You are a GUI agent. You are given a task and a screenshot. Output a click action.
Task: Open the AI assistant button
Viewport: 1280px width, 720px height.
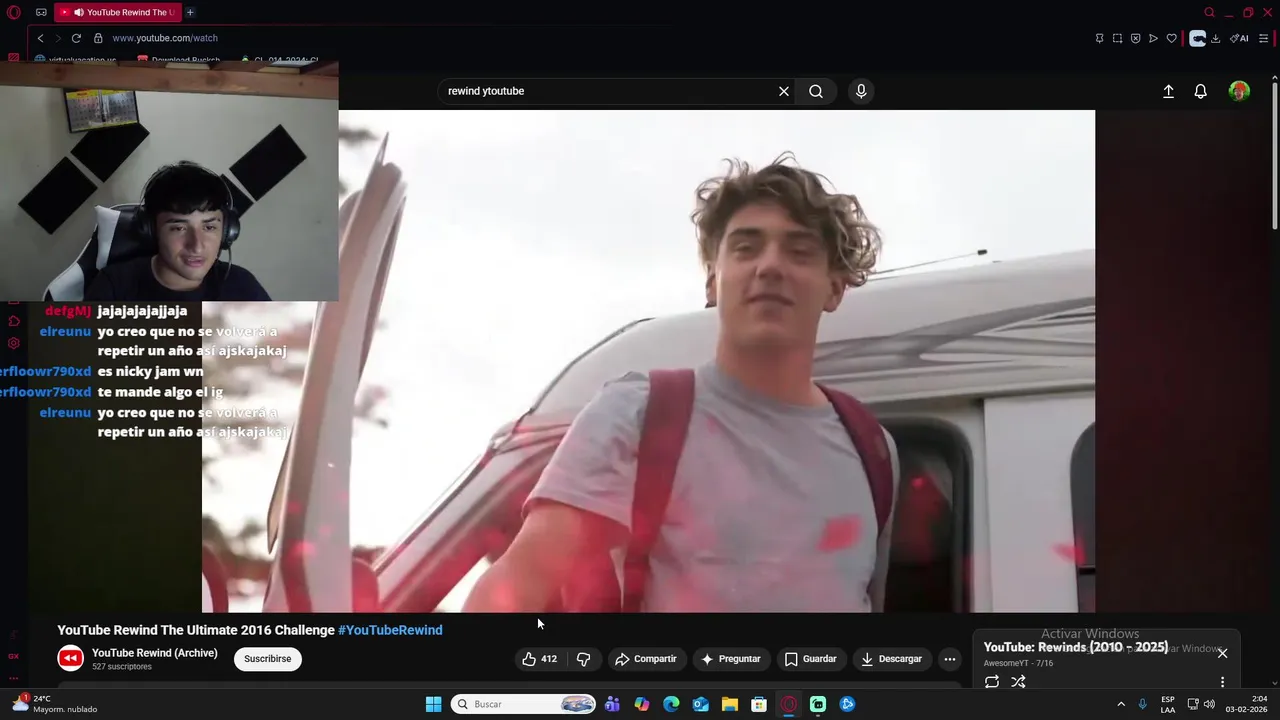point(1240,38)
